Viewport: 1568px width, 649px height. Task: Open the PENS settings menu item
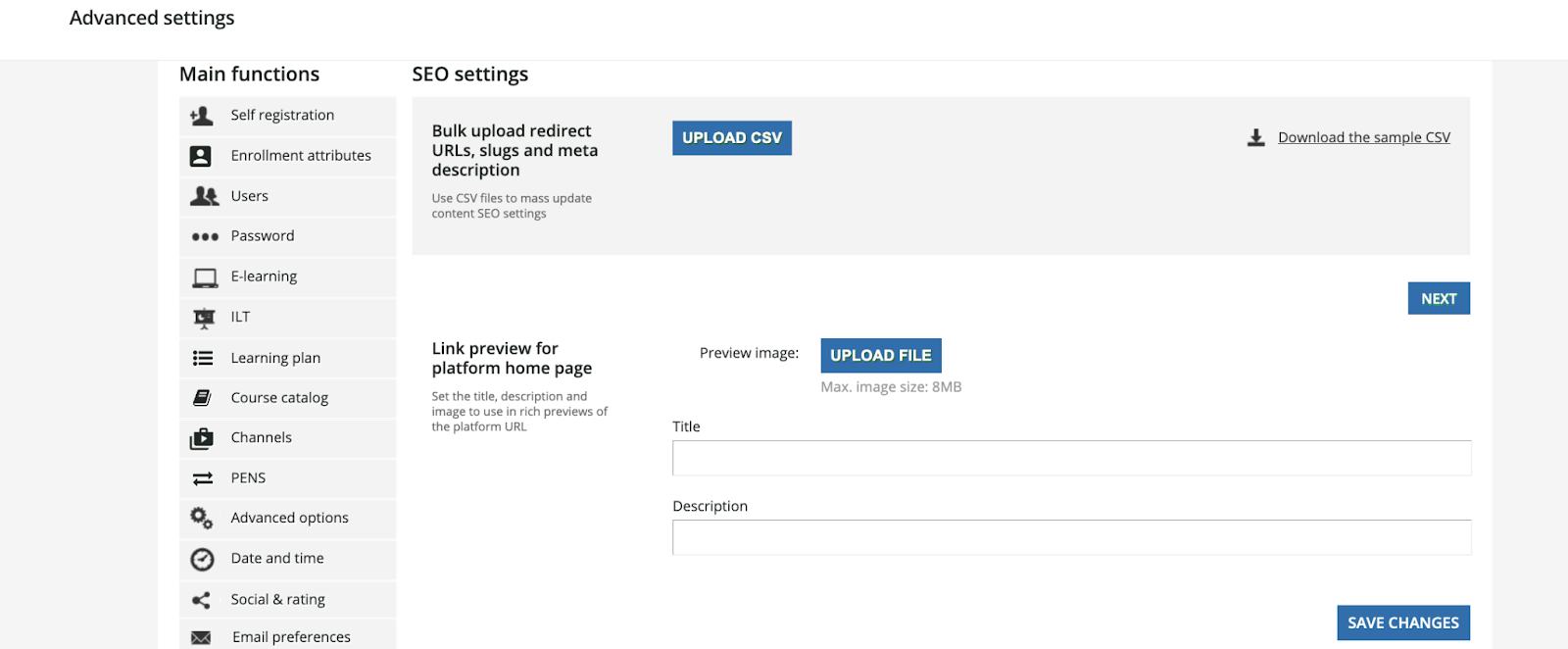tap(248, 478)
